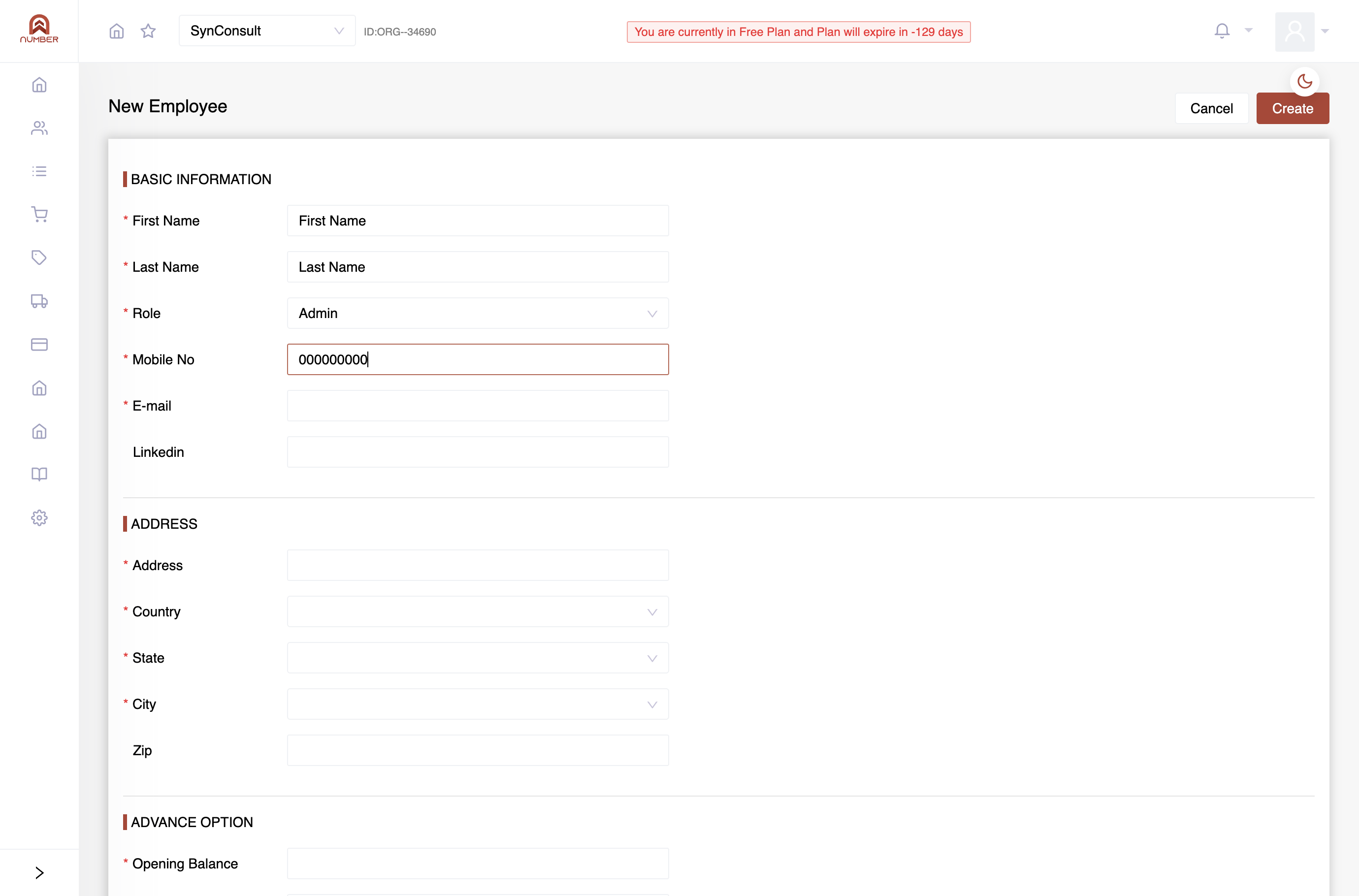The height and width of the screenshot is (896, 1359).
Task: Open the settings gear sidebar icon
Action: pyautogui.click(x=39, y=518)
